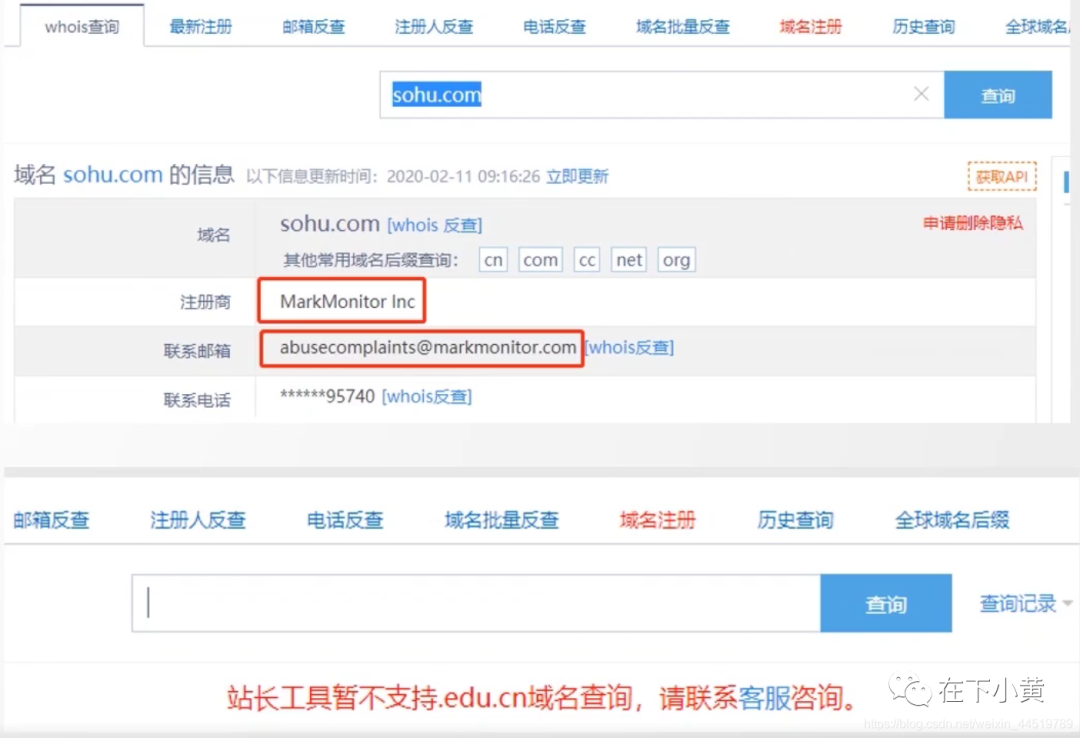Select the net suffix option
The height and width of the screenshot is (738, 1080).
[x=629, y=260]
